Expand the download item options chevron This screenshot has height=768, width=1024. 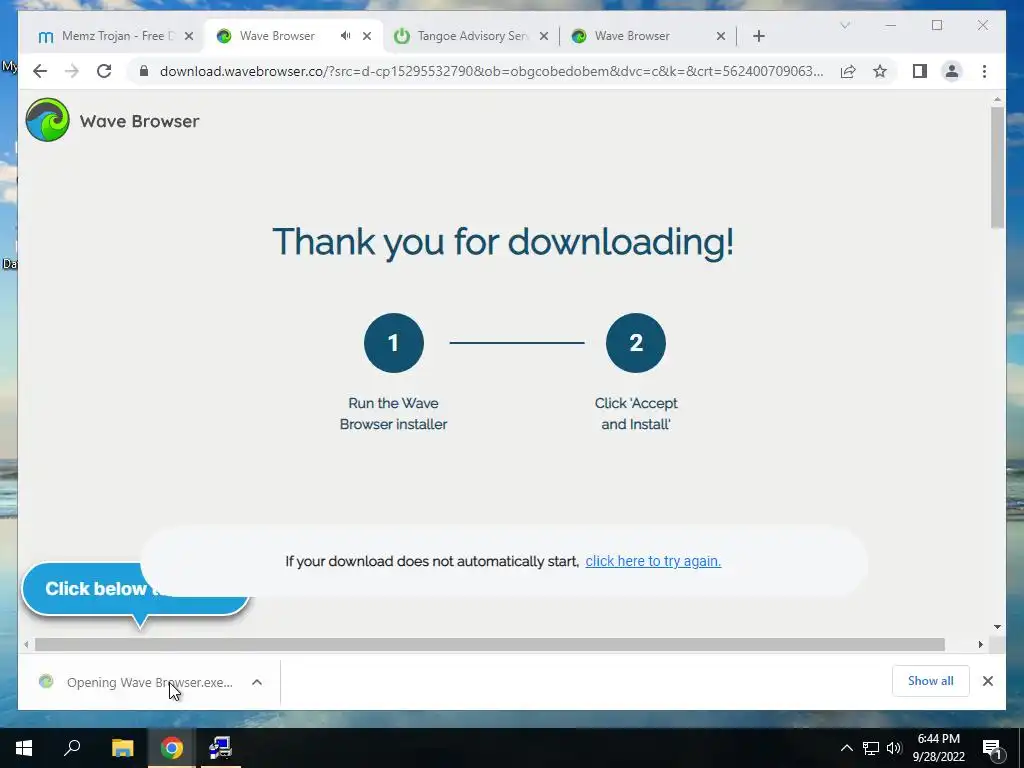click(257, 682)
